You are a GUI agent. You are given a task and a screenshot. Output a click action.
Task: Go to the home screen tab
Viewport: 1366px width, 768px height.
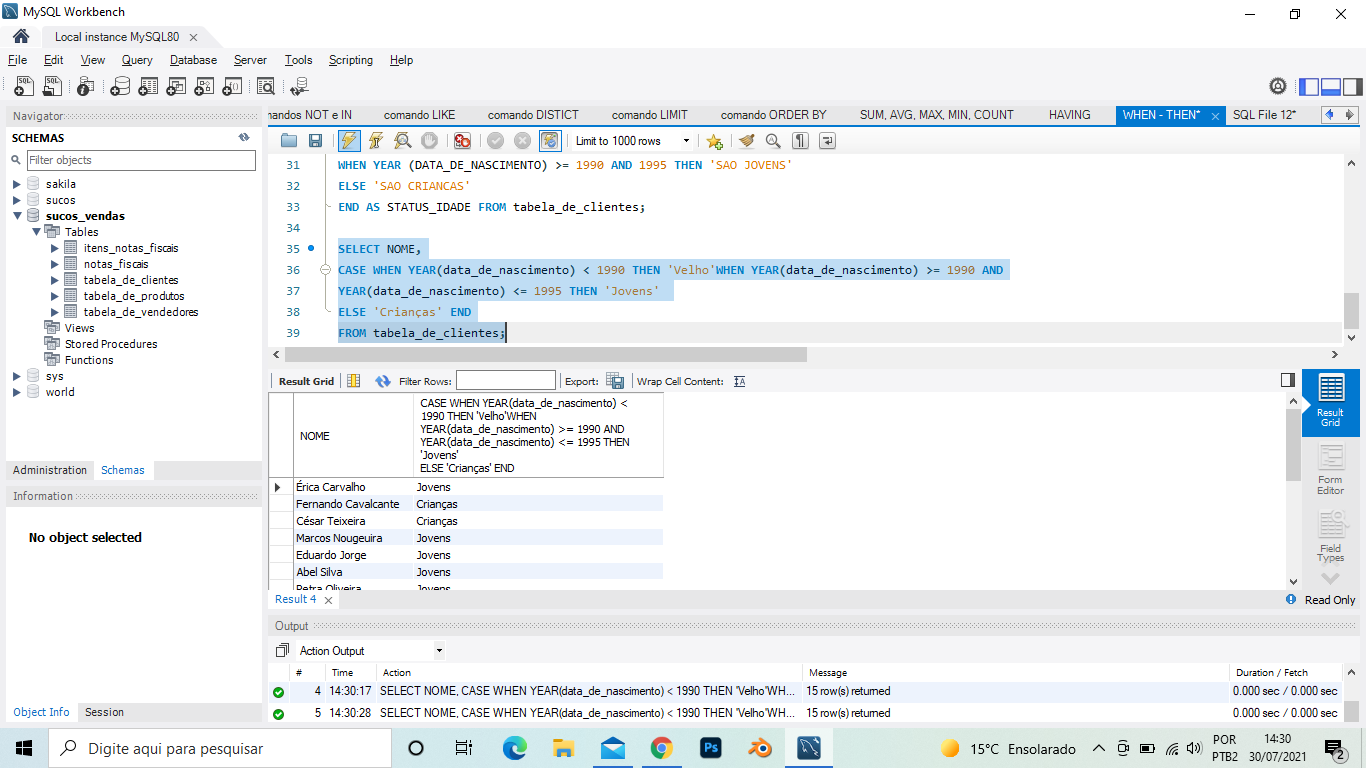point(20,36)
